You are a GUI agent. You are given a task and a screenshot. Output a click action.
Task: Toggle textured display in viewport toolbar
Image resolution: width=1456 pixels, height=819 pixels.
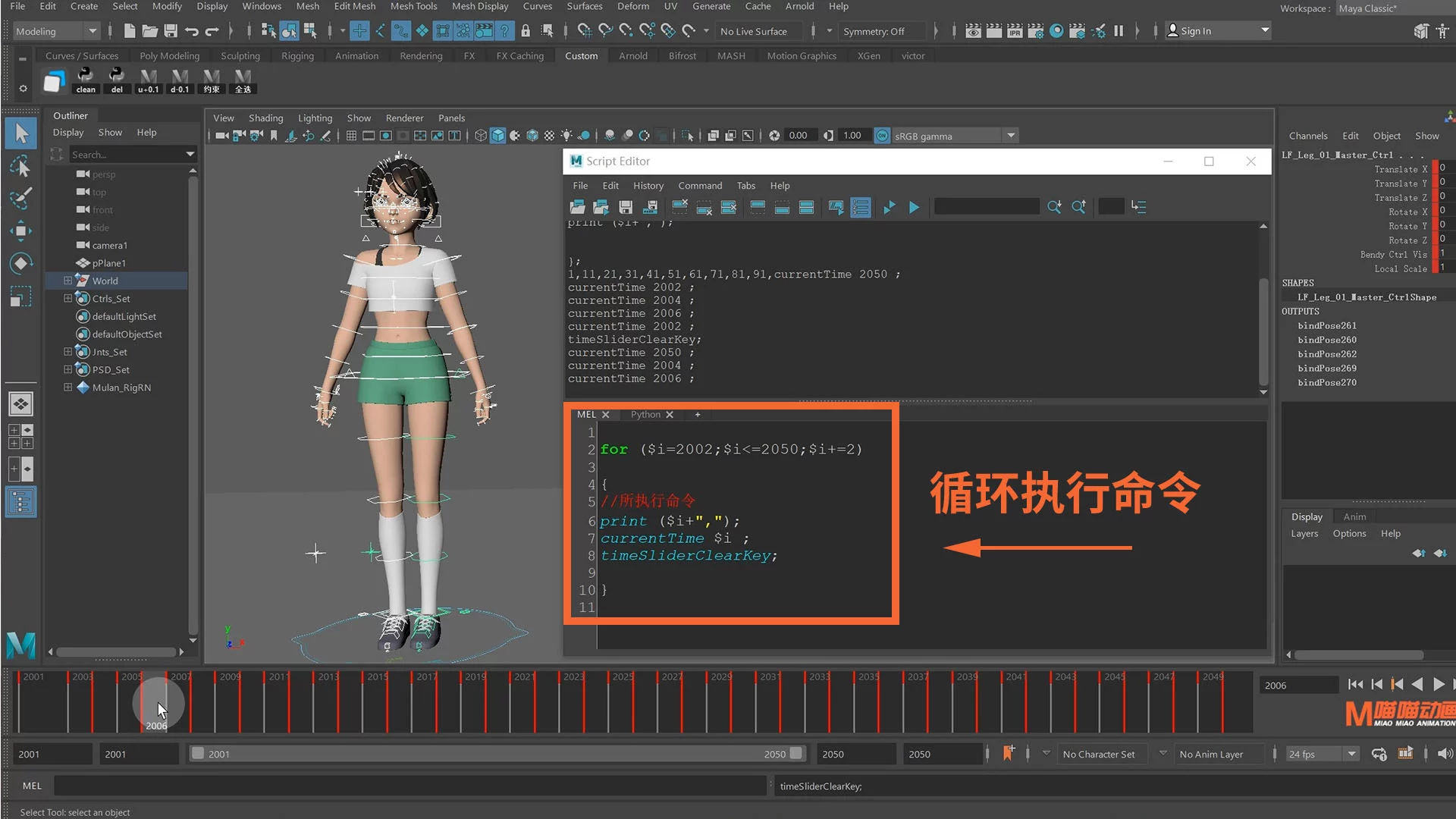tap(549, 136)
